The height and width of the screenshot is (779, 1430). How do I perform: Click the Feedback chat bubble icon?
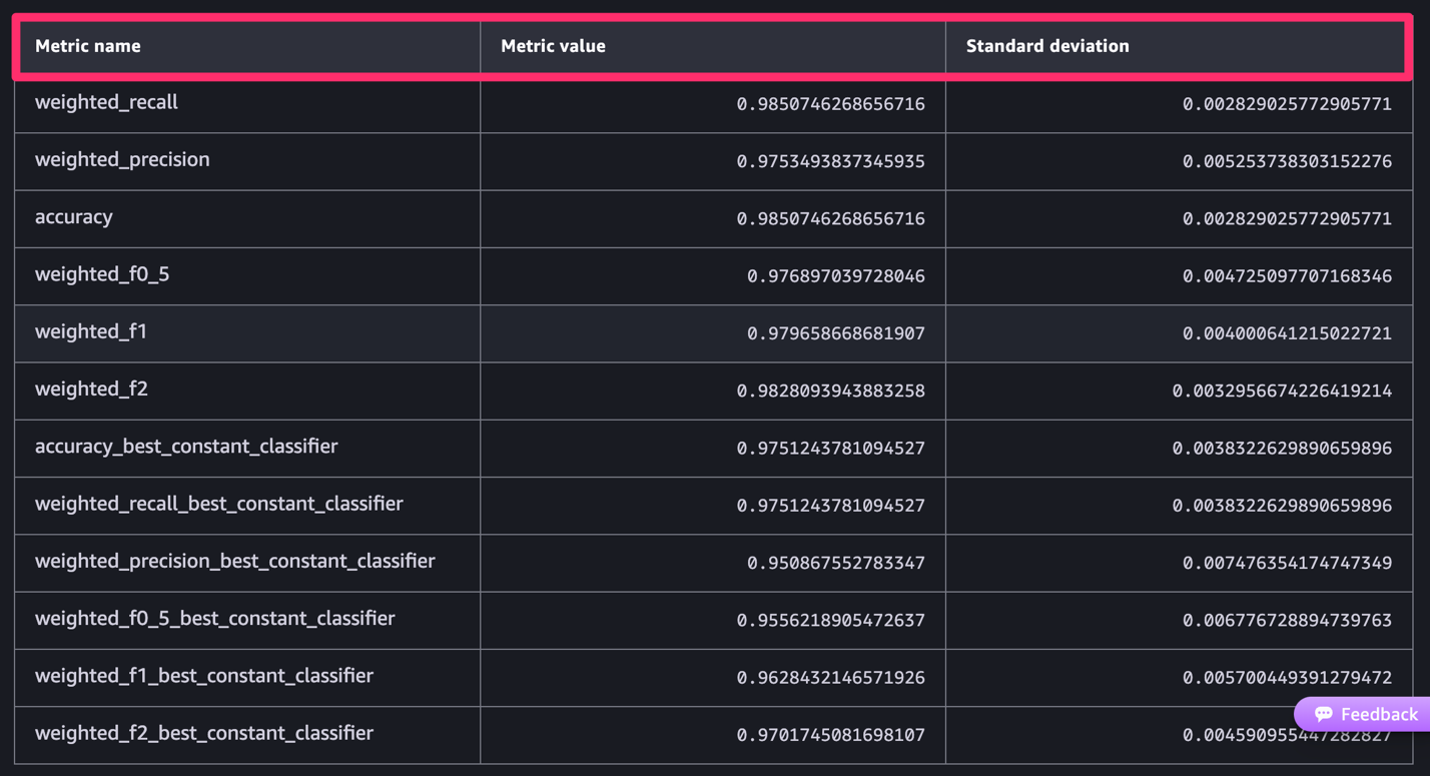[x=1323, y=714]
